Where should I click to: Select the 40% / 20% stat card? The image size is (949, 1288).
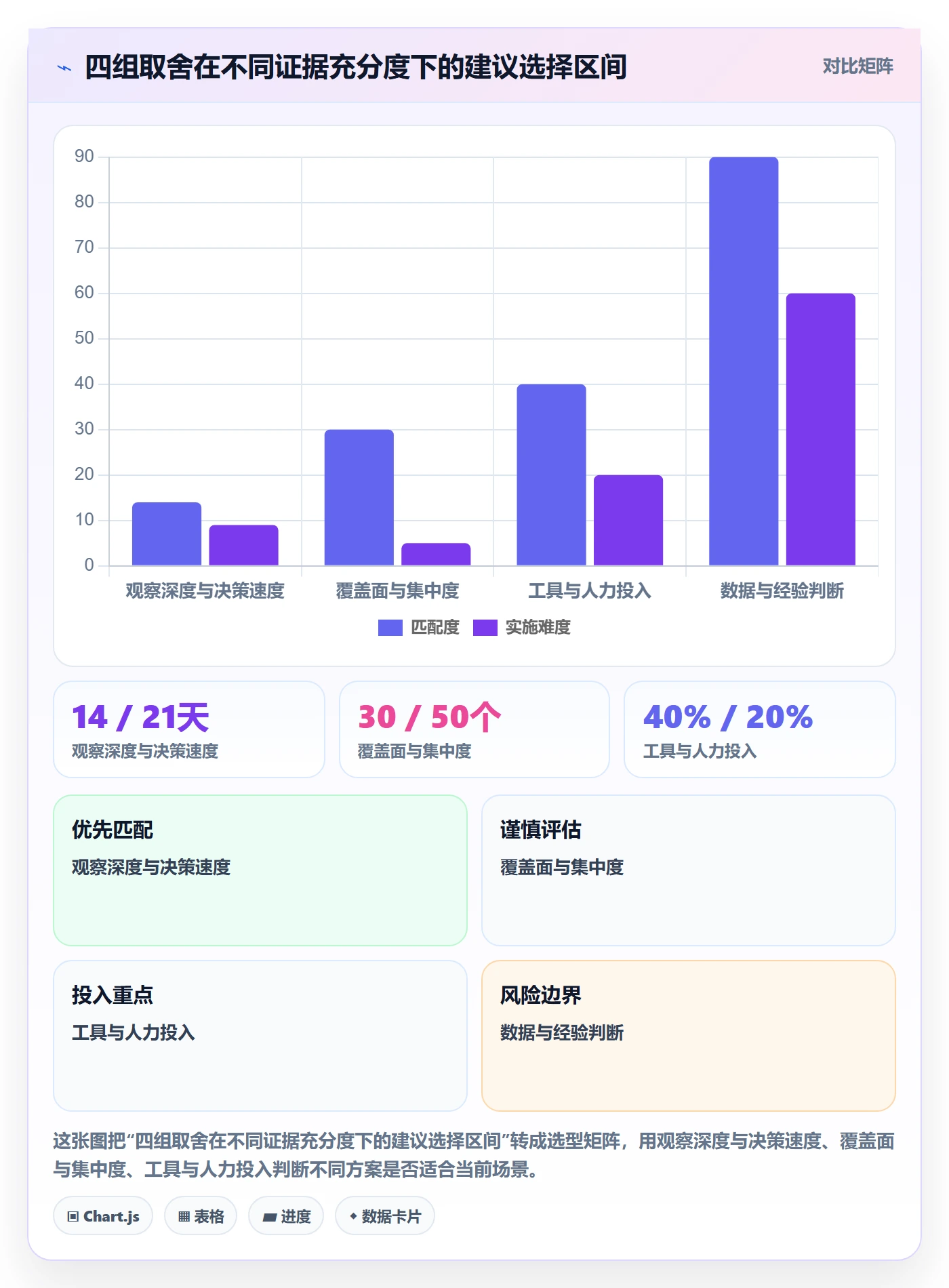[x=760, y=729]
